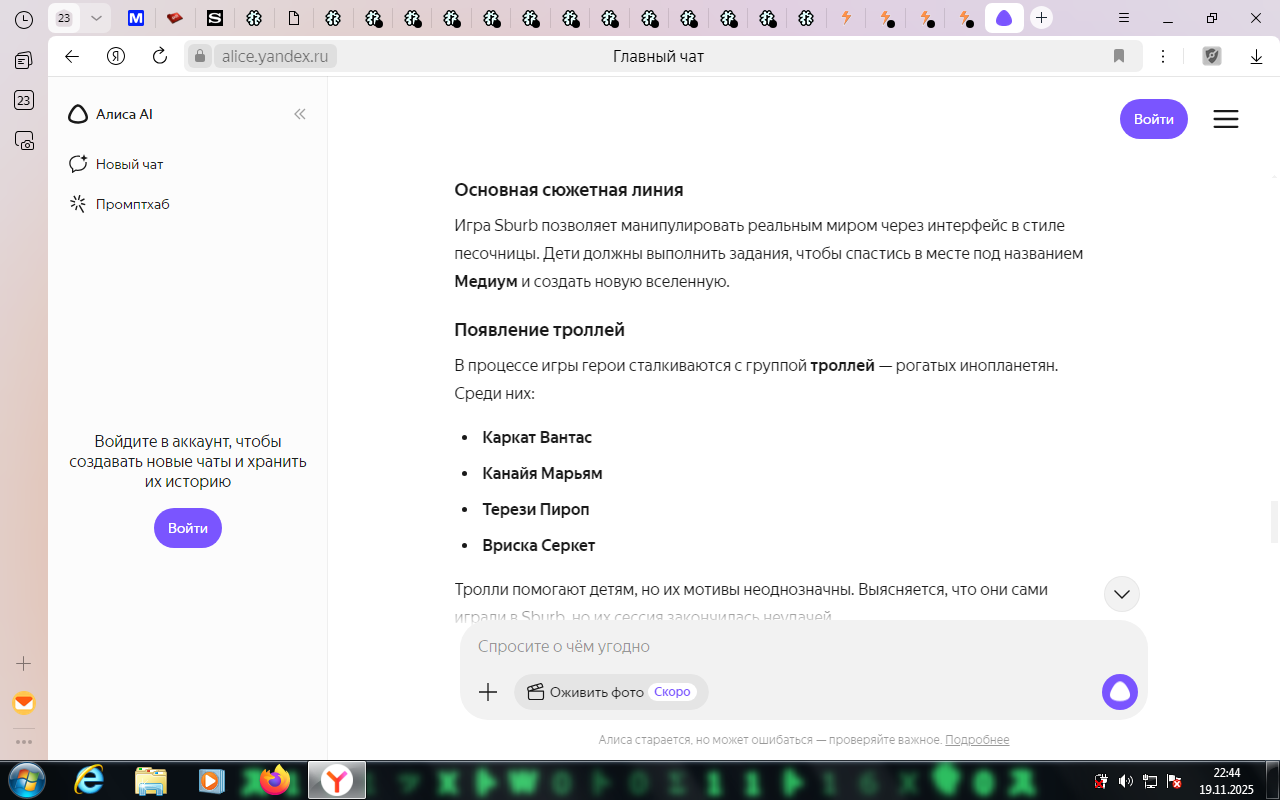Click the Yandex 'Я' home button

point(116,56)
